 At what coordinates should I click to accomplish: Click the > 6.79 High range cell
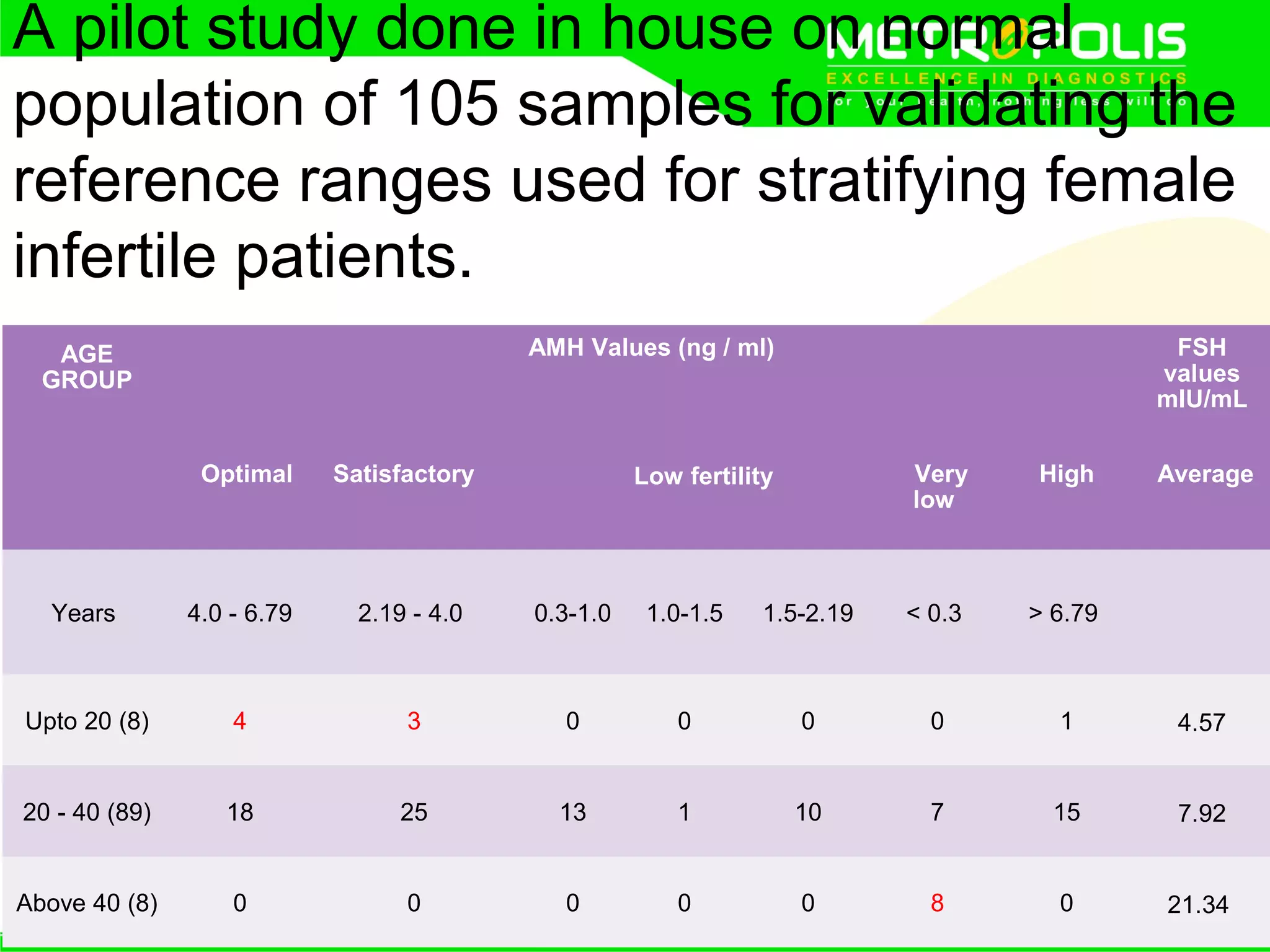point(1063,613)
